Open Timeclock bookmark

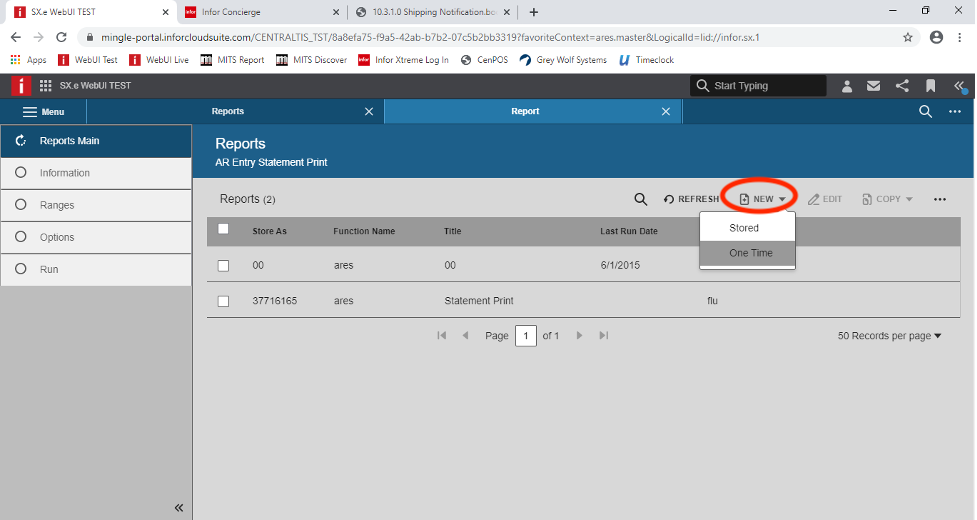pos(646,60)
